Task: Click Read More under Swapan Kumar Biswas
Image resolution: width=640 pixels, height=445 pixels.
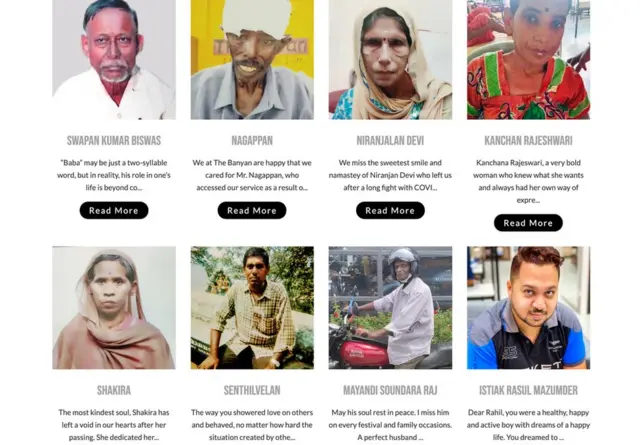Action: click(114, 210)
